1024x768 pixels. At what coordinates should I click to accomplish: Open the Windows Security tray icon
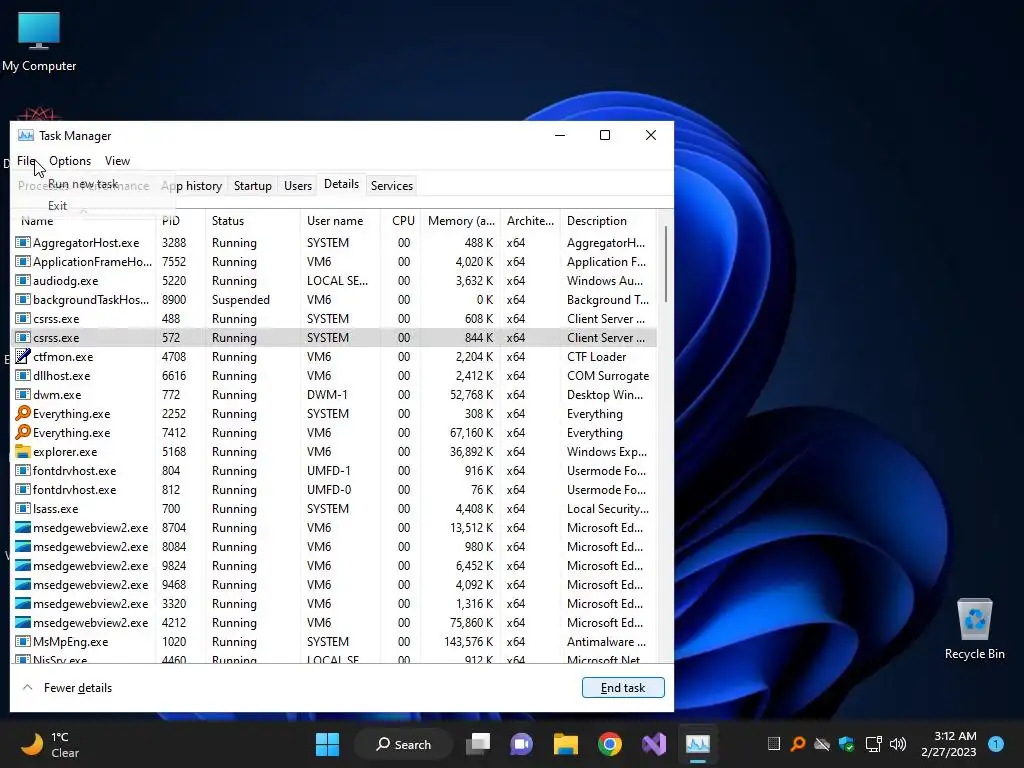pos(846,744)
